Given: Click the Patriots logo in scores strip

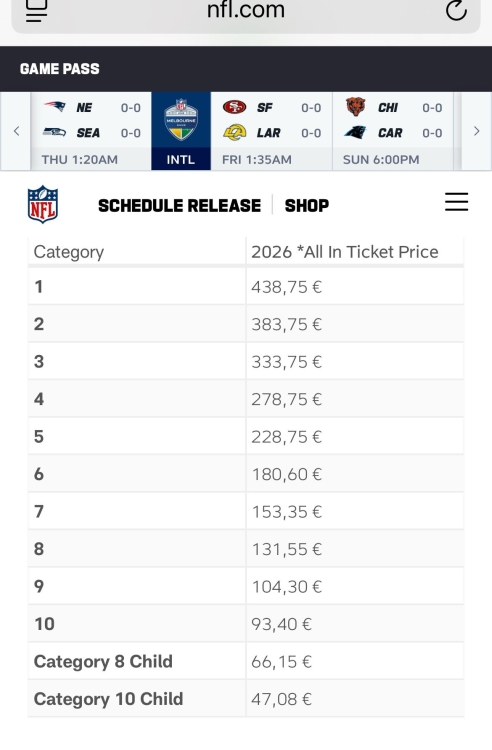Looking at the screenshot, I should coord(55,106).
